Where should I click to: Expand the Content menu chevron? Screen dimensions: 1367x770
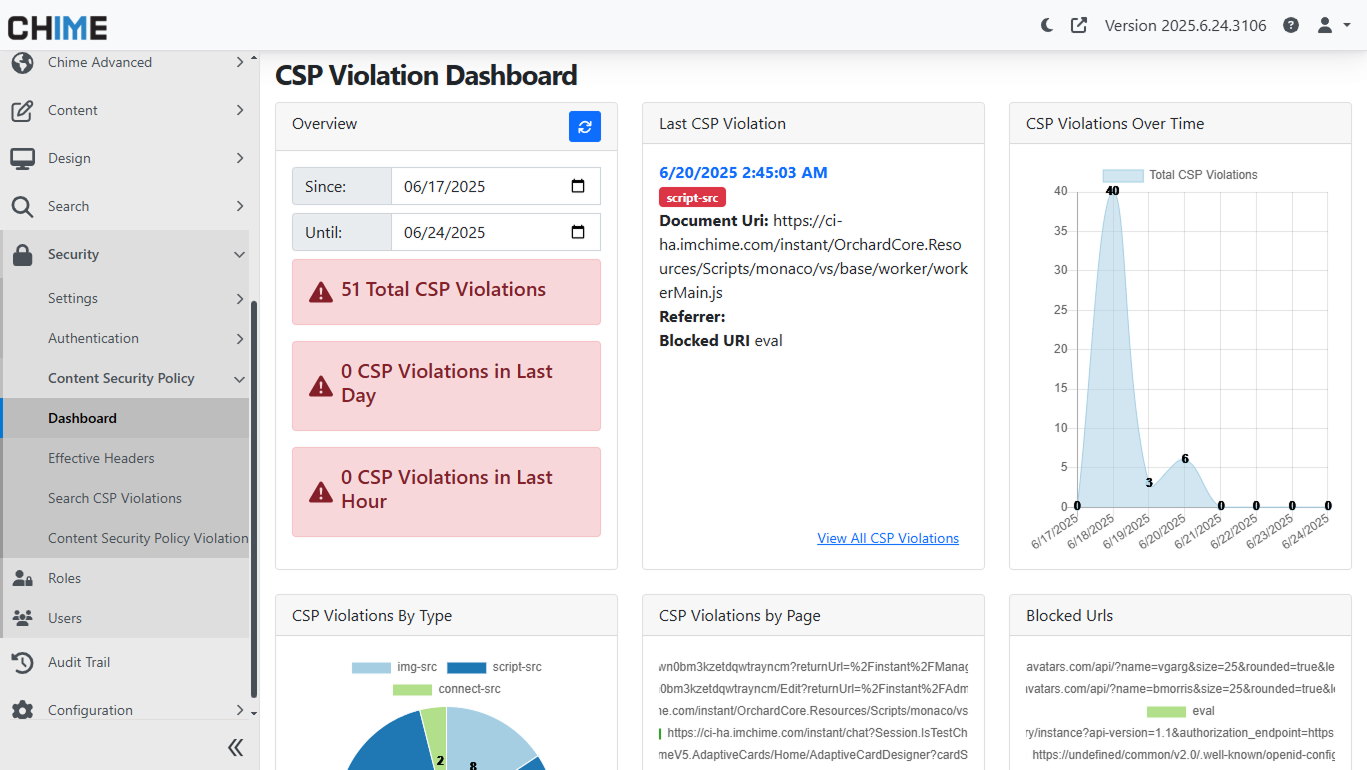click(x=240, y=110)
